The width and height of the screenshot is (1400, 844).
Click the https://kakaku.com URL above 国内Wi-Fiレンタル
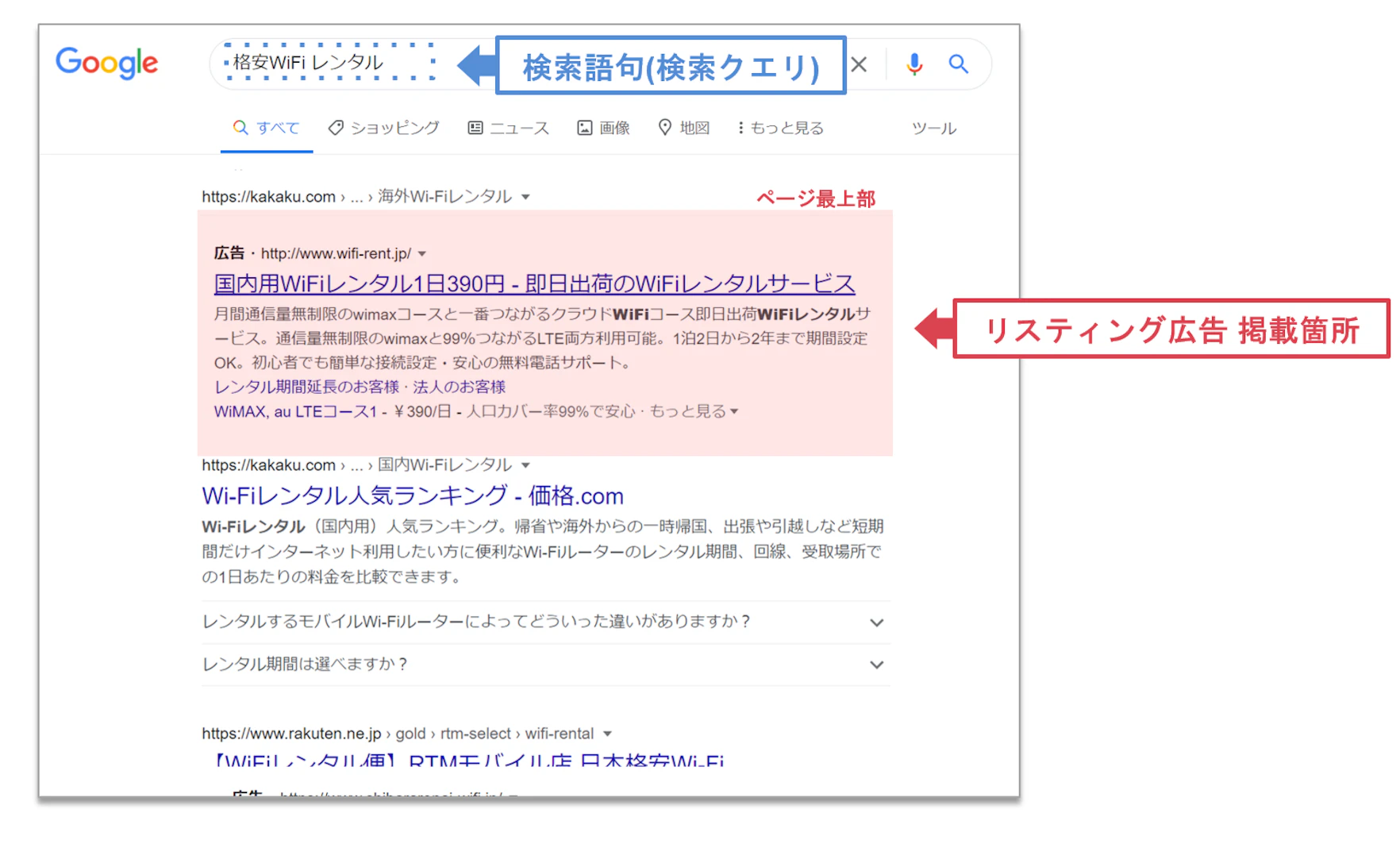click(x=268, y=465)
